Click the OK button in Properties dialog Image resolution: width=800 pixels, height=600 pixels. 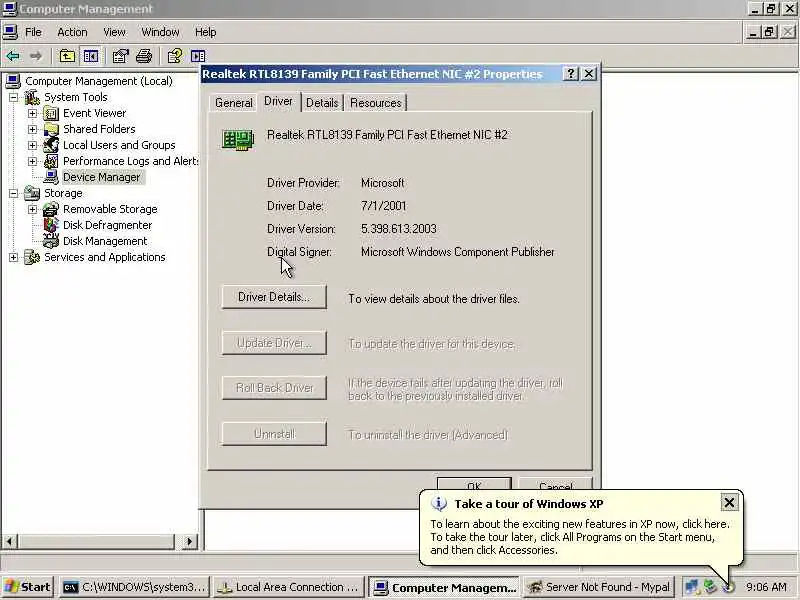(x=474, y=484)
